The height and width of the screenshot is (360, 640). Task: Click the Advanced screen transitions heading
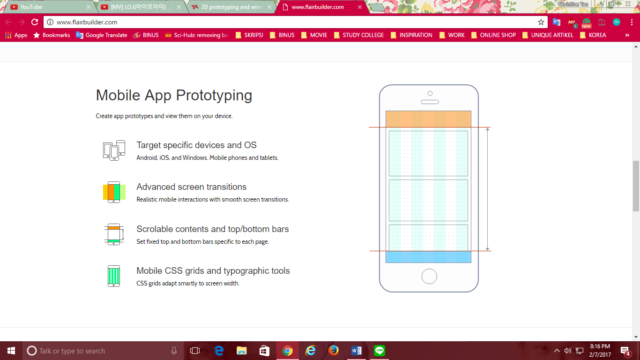[191, 187]
